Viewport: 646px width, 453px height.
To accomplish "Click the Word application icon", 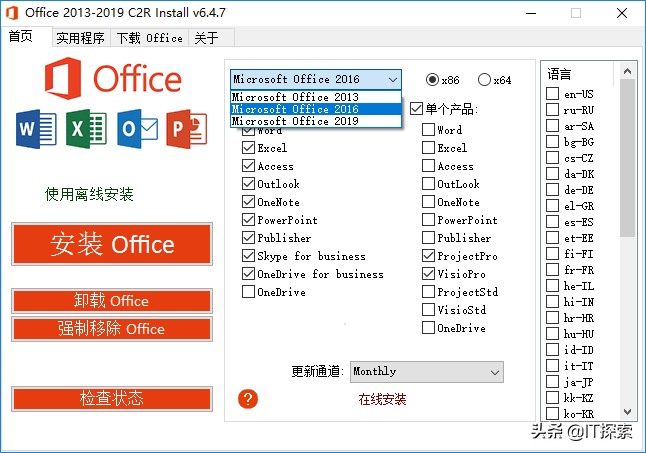I will (36, 129).
